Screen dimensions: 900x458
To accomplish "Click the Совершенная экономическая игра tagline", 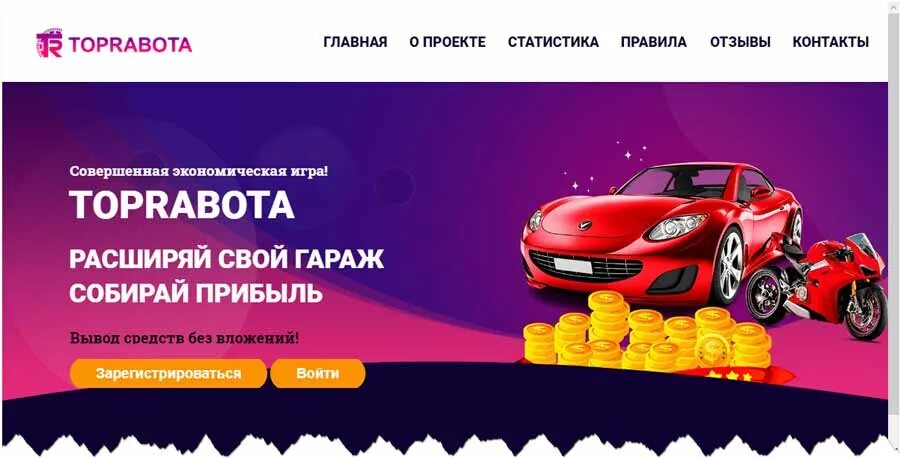I will click(x=199, y=171).
